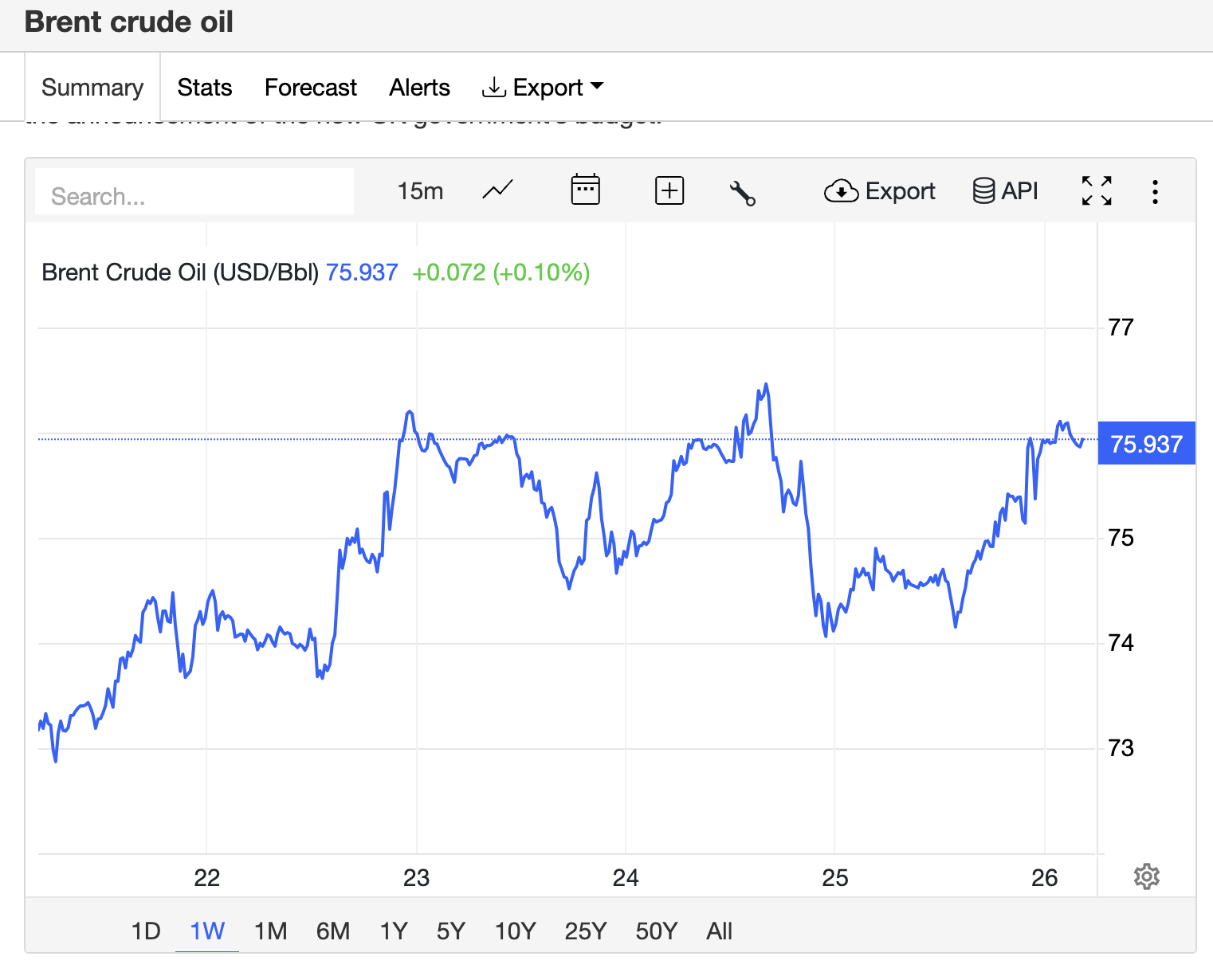Screen dimensions: 1213x980
Task: Select the 1D time range
Action: tap(146, 931)
